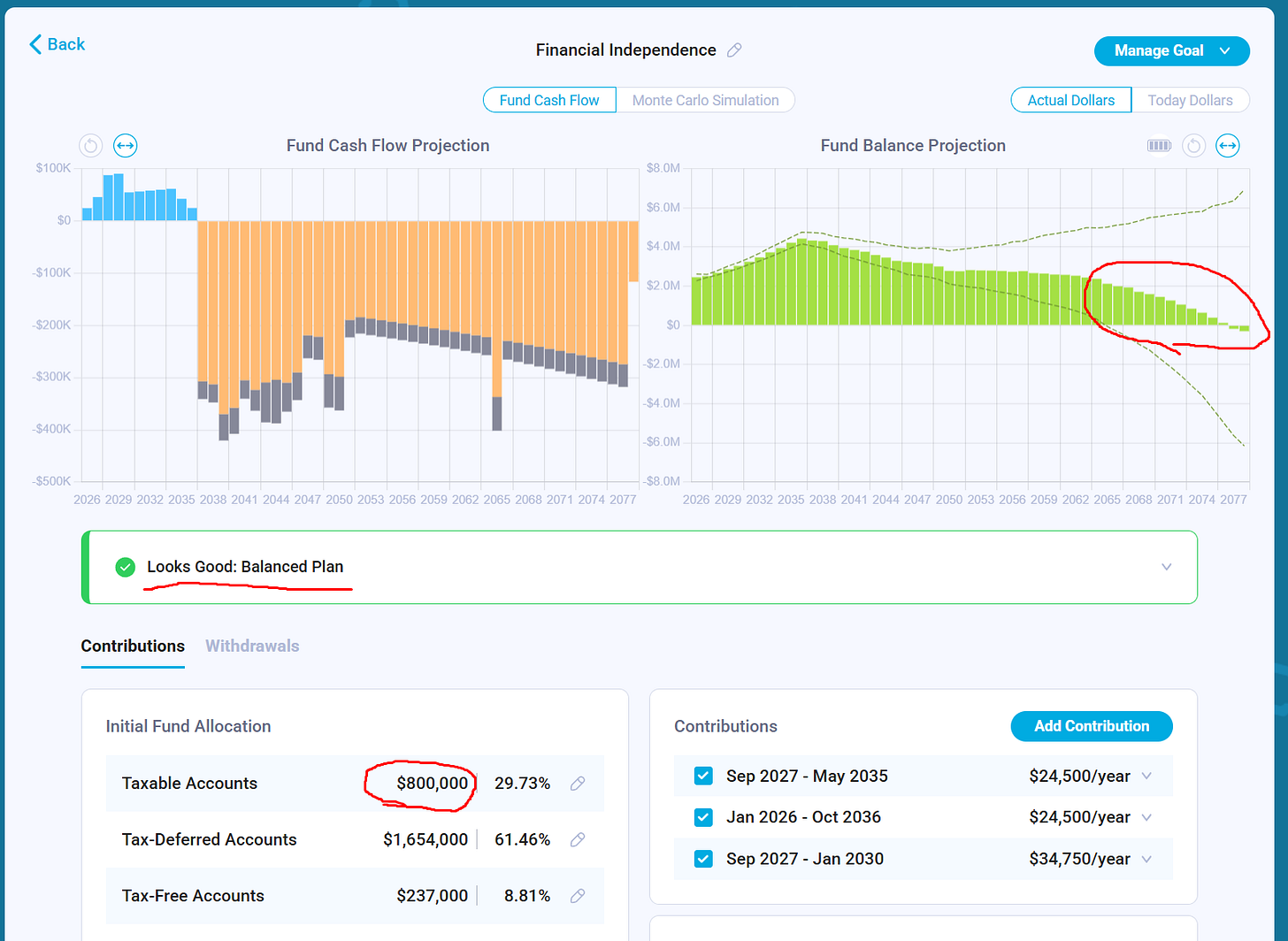
Task: Click the 8.81% allocation percentage
Action: tap(527, 896)
